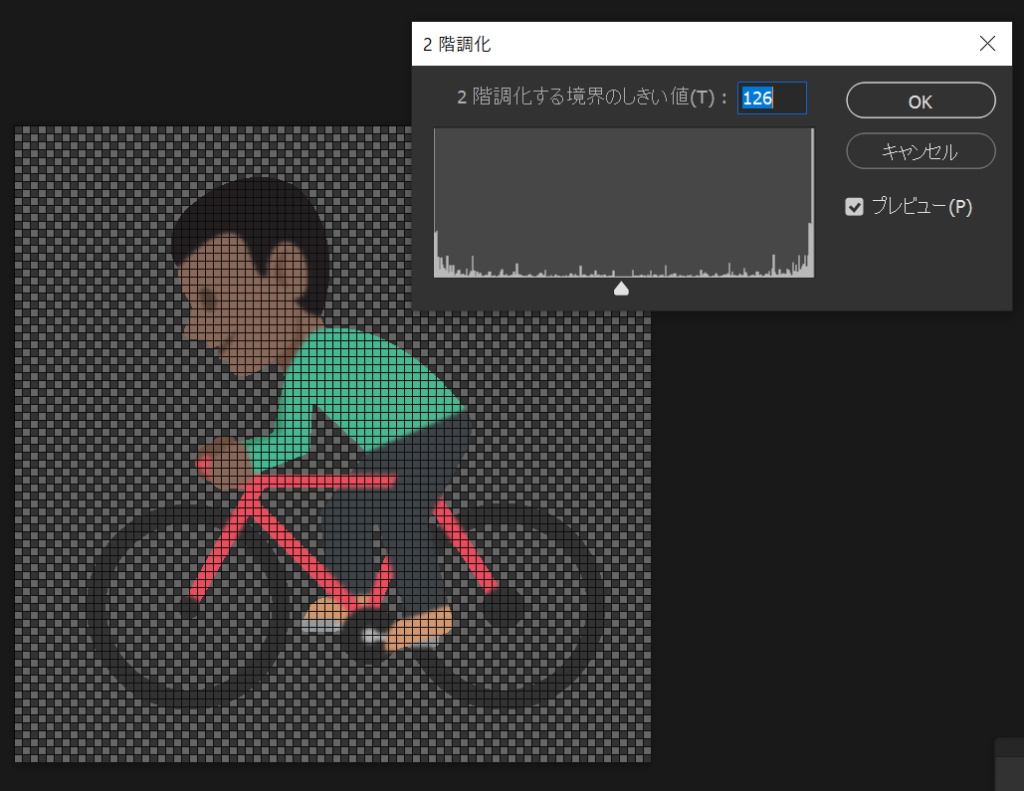Click the cyclist's orange shoe on the pedal
The image size is (1024, 791).
[420, 628]
